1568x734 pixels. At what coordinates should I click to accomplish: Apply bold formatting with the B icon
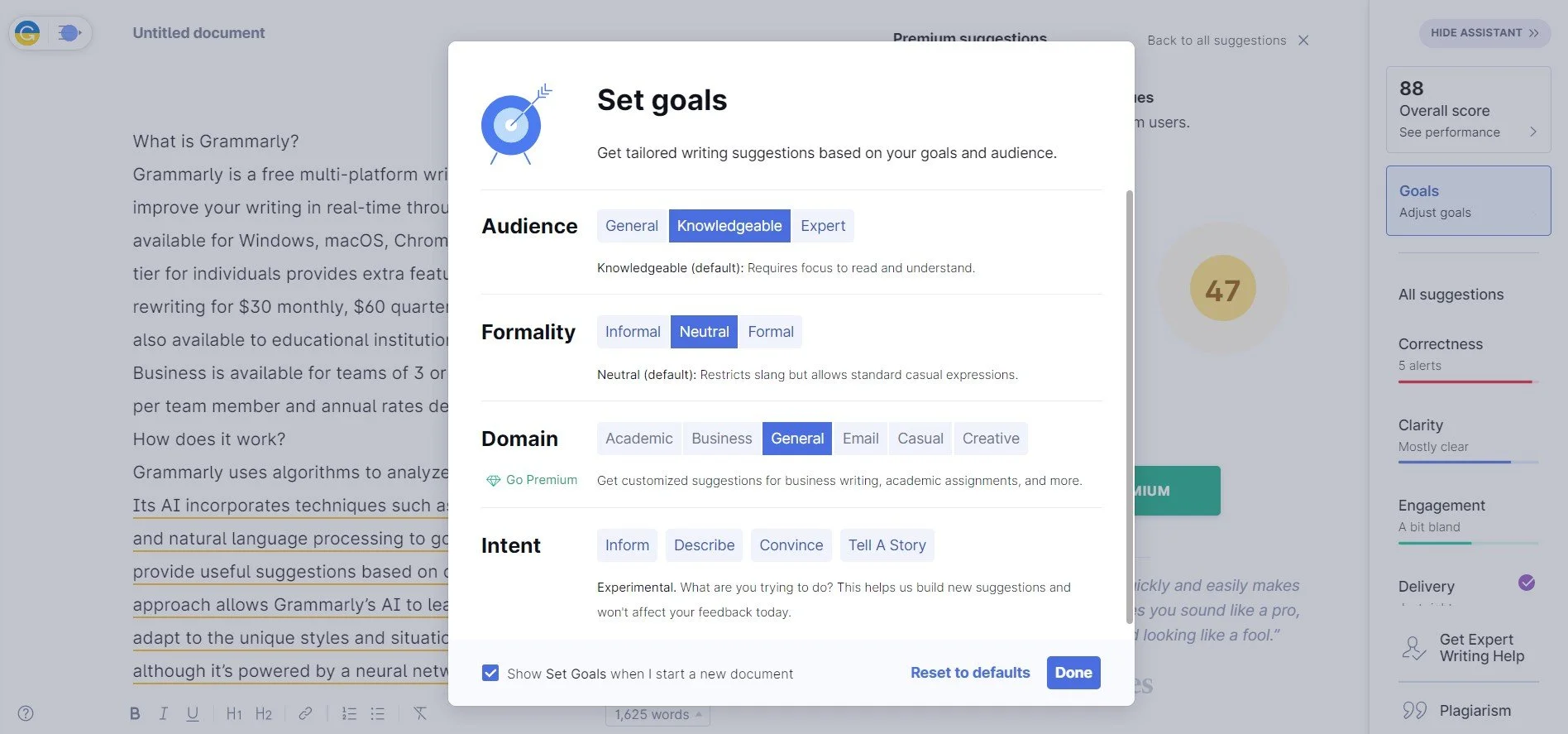point(135,713)
